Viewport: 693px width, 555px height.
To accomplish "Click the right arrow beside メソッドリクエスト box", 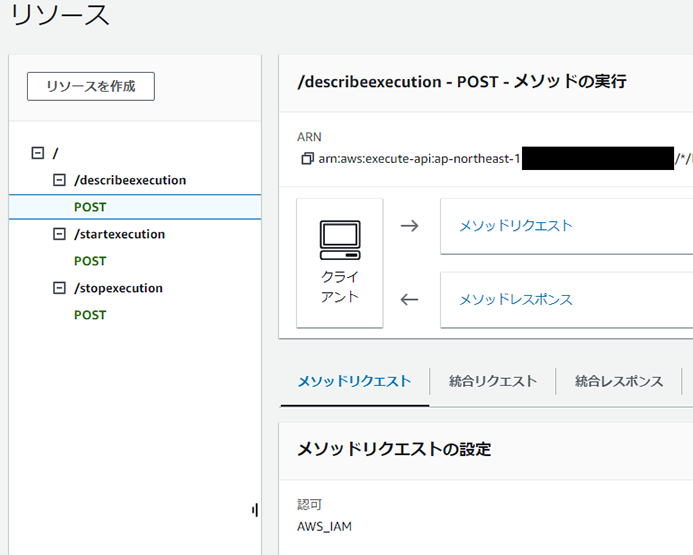I will point(409,226).
